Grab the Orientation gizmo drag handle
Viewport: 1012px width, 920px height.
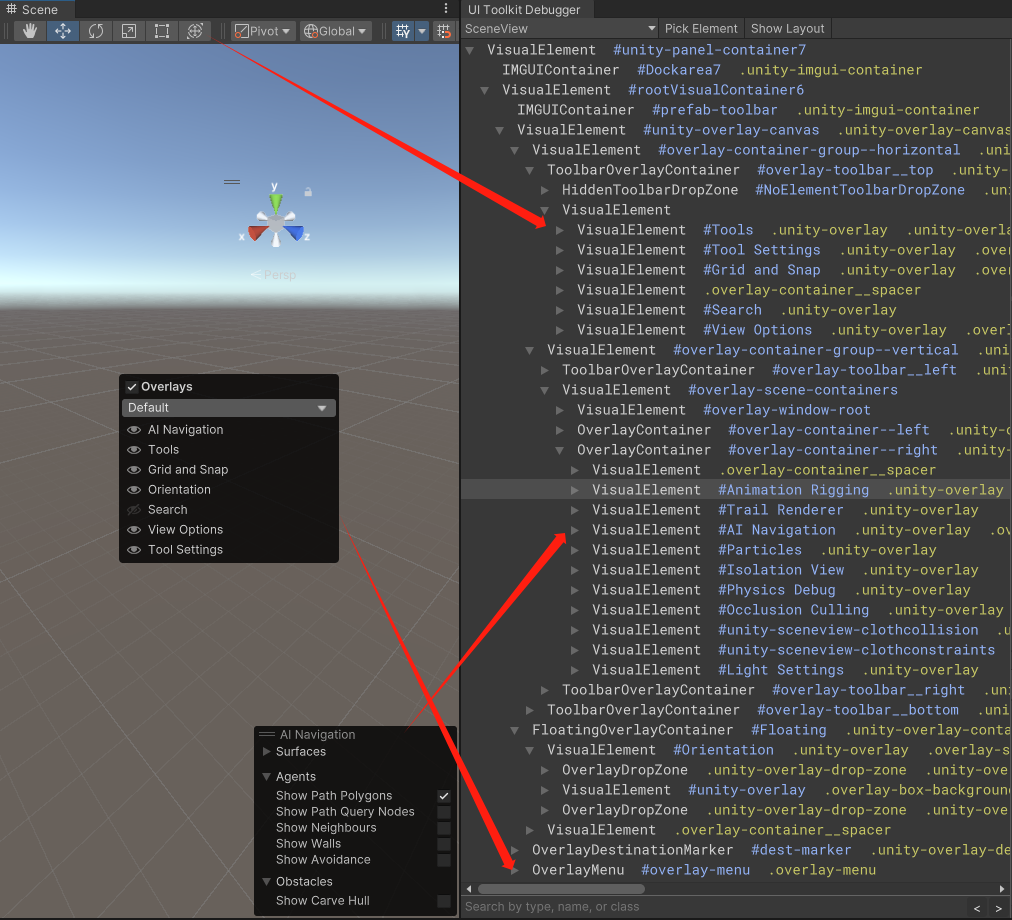232,182
